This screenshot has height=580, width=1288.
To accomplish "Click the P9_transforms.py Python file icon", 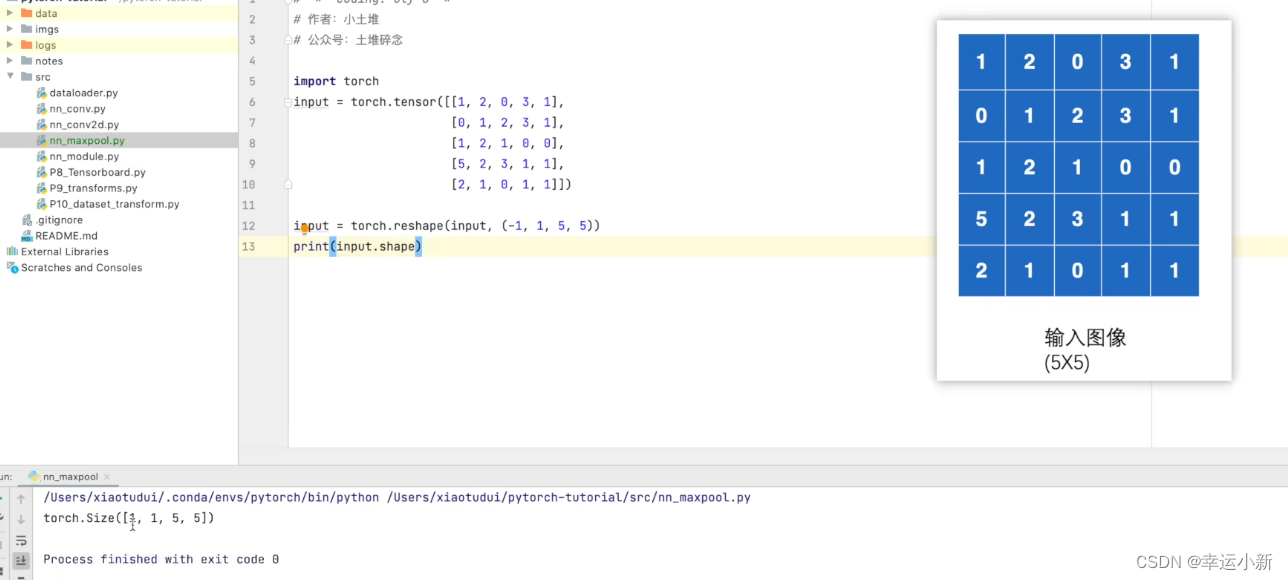I will [41, 188].
